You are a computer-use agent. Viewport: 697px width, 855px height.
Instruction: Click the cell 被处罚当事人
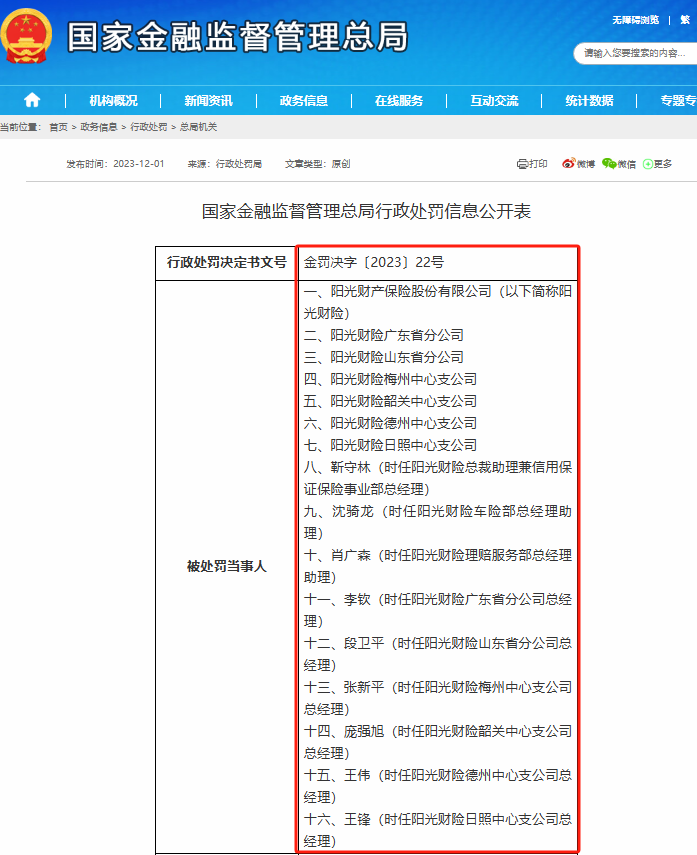click(226, 567)
